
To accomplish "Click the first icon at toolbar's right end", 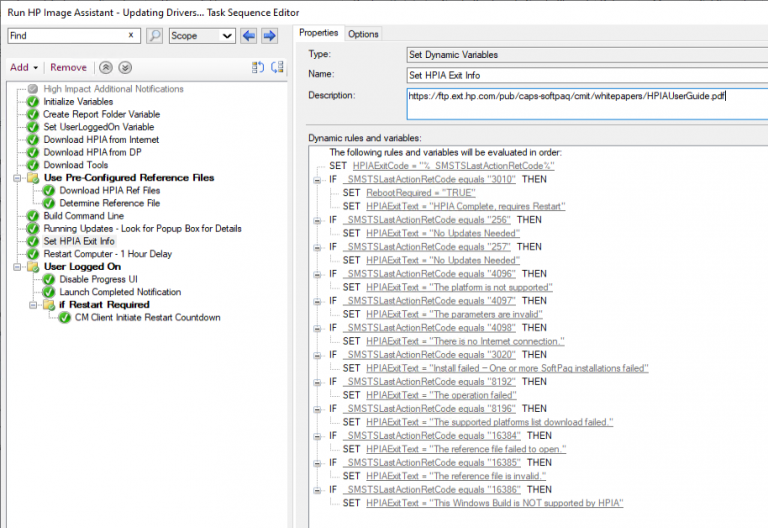I will point(257,67).
